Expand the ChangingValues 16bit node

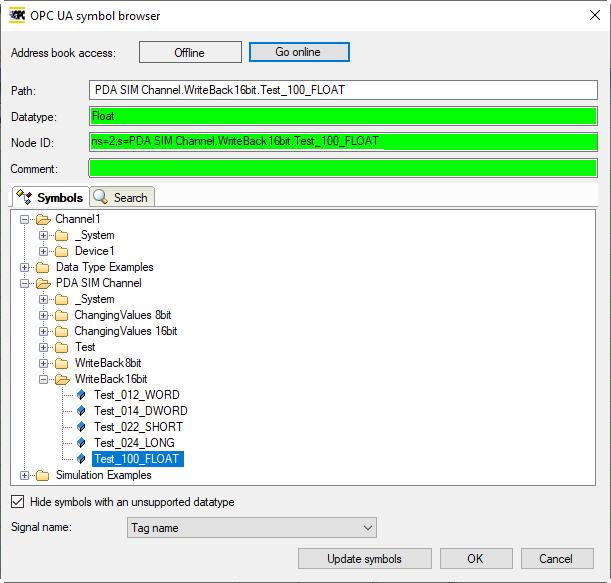point(43,331)
